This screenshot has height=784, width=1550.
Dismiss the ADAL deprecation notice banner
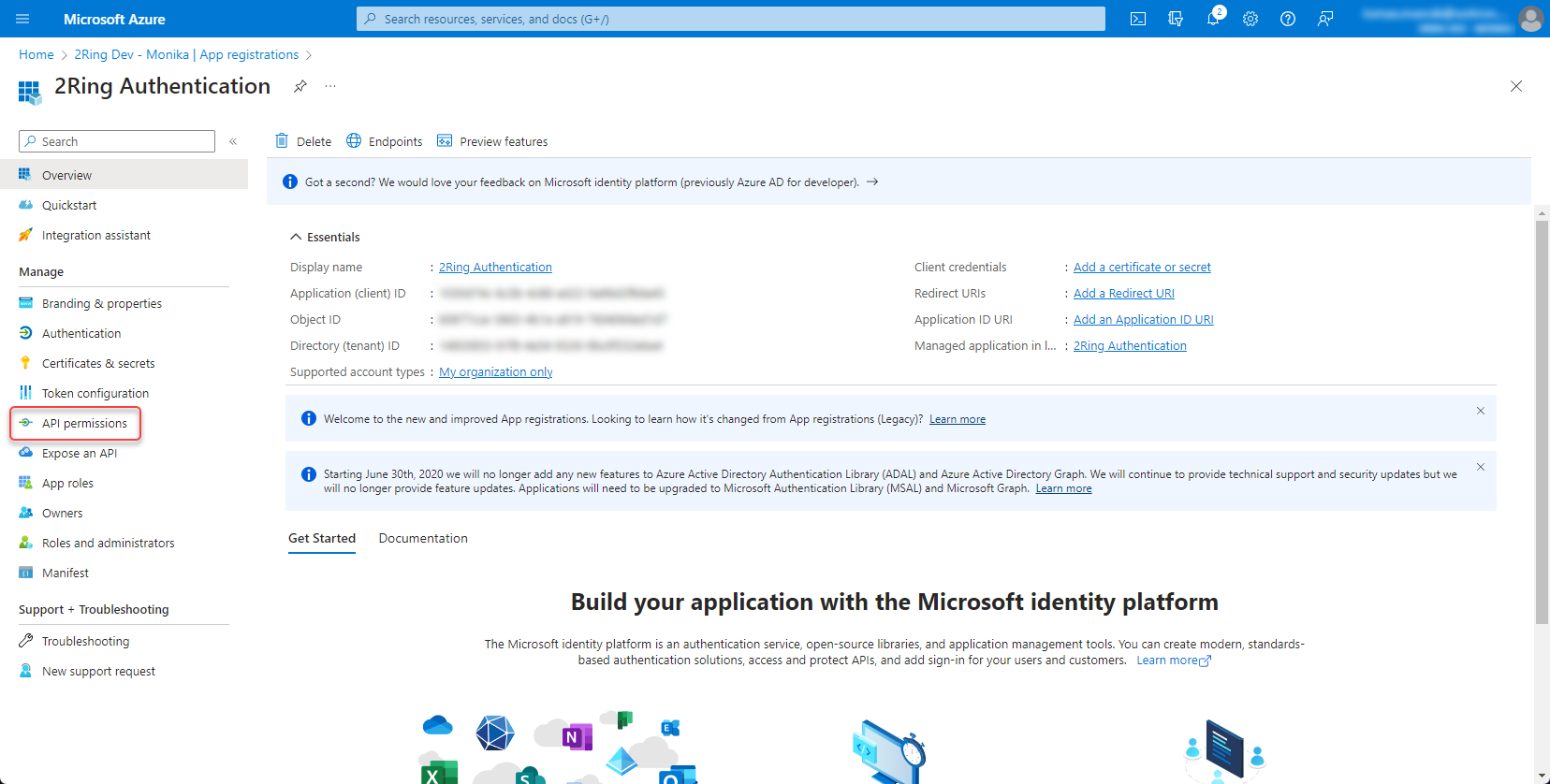(1481, 467)
